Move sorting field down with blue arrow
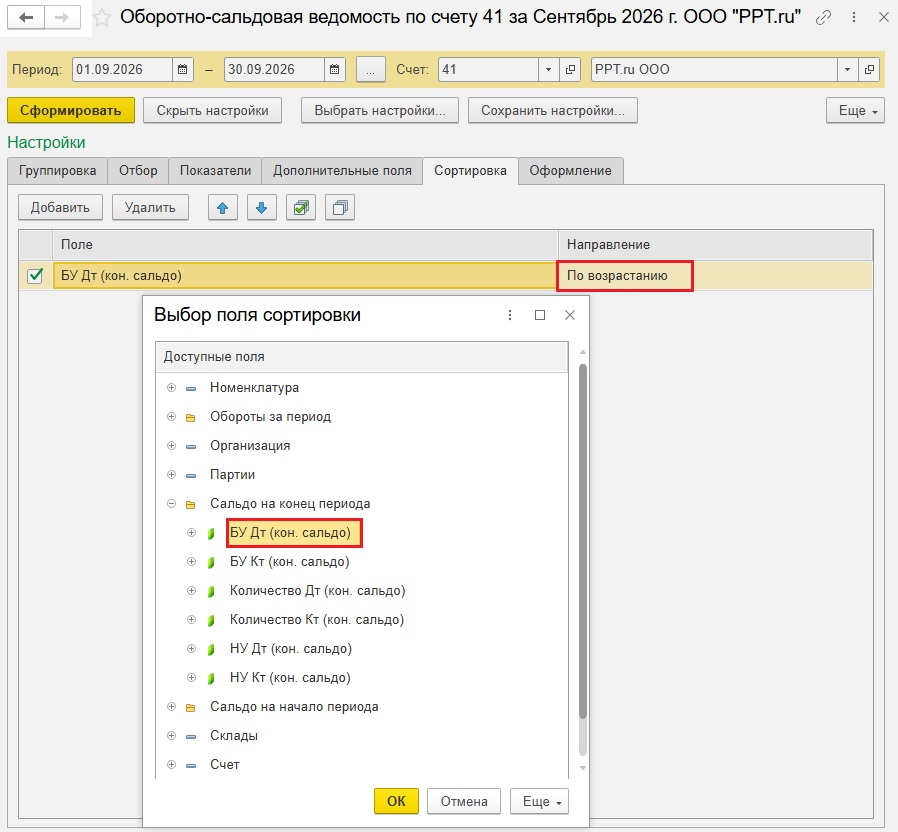Screen dimensions: 898x832 pyautogui.click(x=262, y=207)
